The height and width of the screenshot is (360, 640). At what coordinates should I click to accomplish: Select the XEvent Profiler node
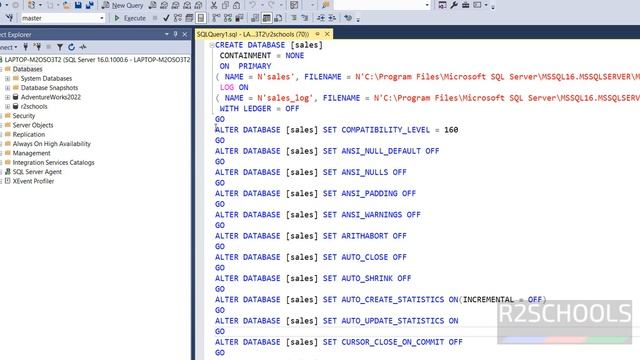(33, 182)
